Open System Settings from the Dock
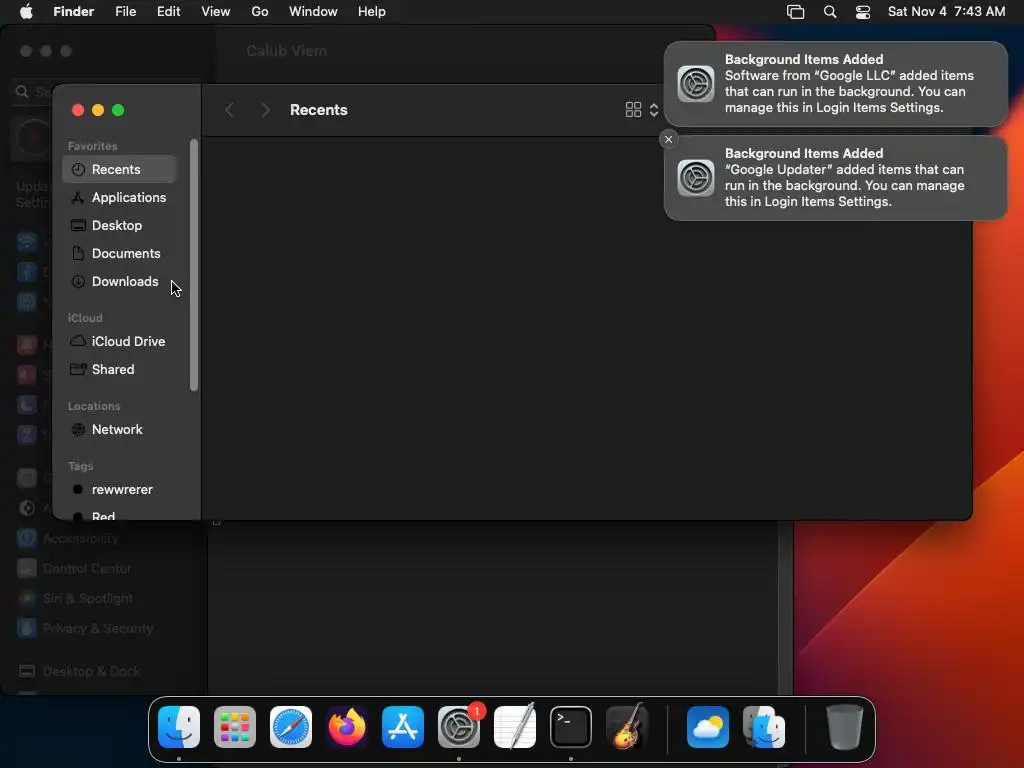Screen dimensions: 1024x768 coord(458,727)
